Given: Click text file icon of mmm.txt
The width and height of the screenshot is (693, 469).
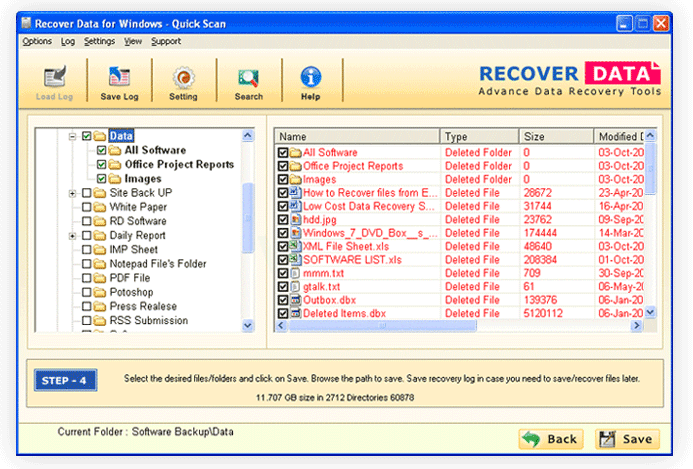Looking at the screenshot, I should coord(295,273).
